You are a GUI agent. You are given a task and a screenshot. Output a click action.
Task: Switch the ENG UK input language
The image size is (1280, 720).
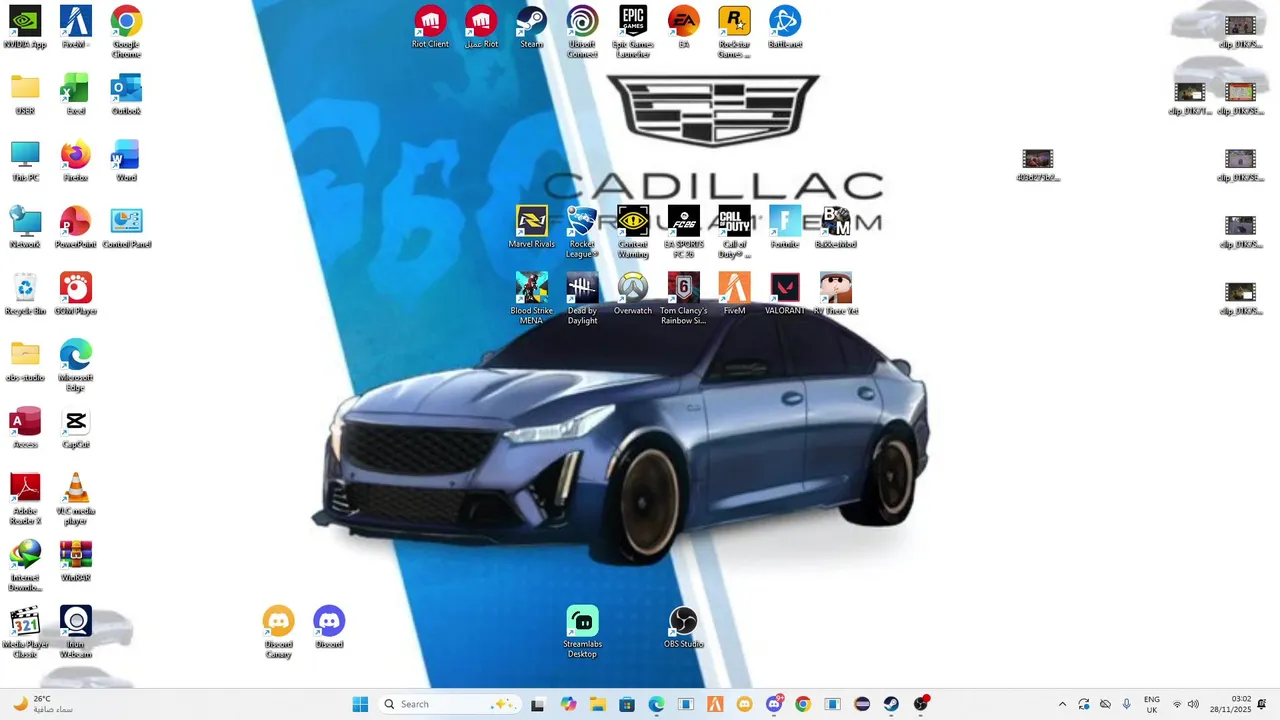[x=1152, y=704]
